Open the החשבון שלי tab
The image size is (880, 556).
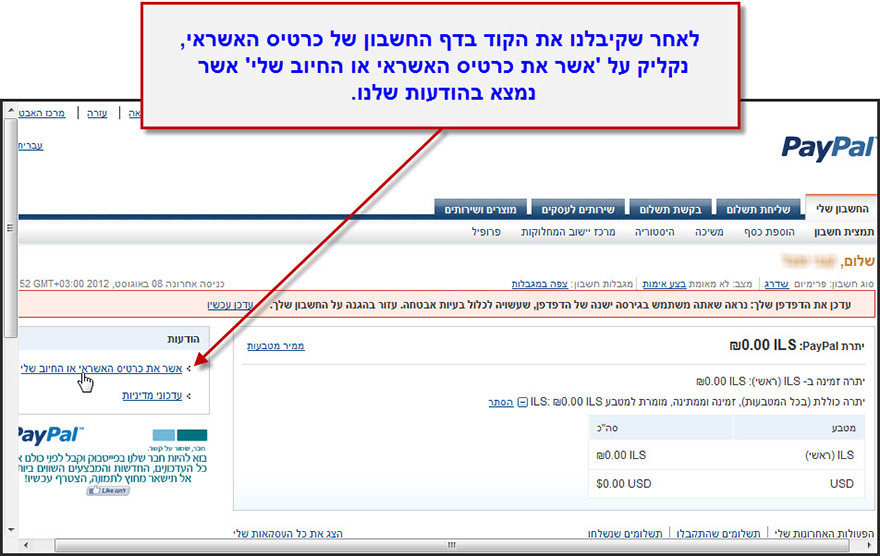(x=842, y=209)
